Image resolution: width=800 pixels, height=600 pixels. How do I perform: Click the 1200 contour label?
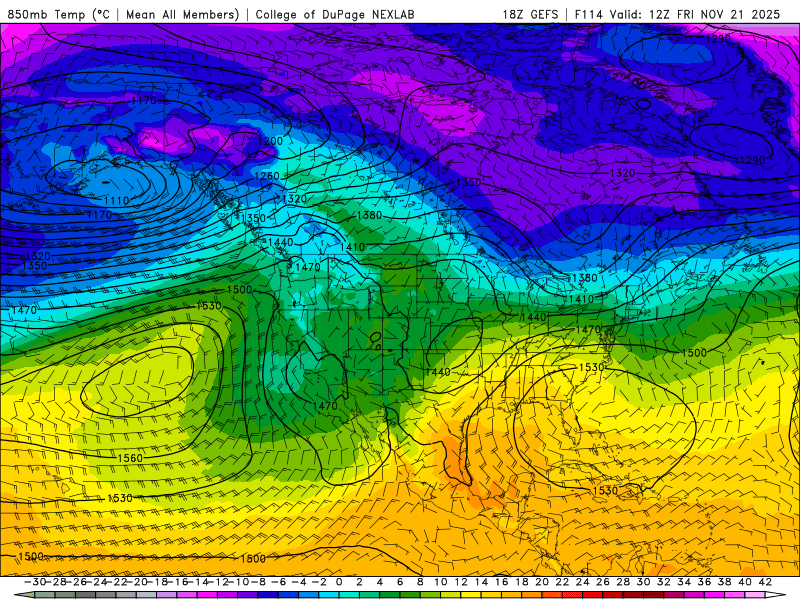(270, 141)
